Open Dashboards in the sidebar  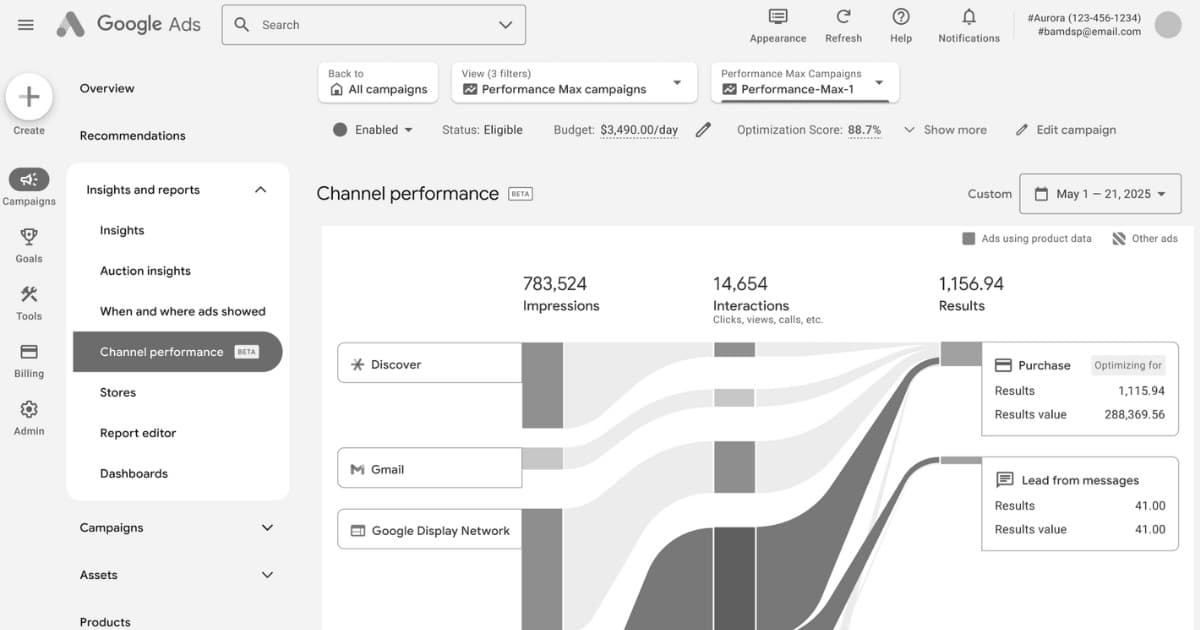(134, 474)
